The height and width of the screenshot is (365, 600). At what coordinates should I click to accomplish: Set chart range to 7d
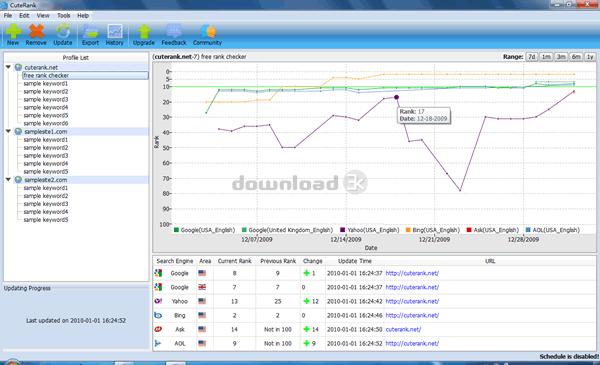click(532, 57)
